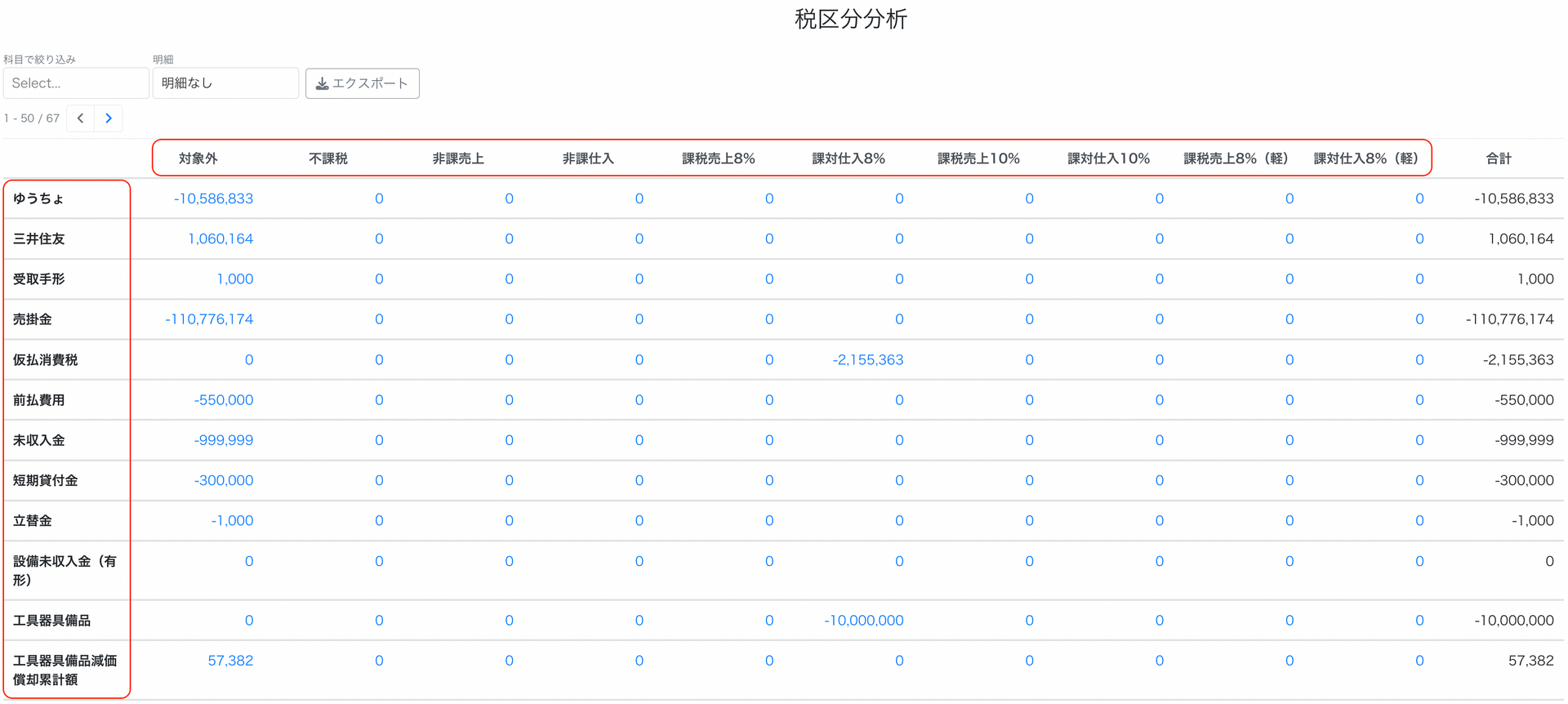The width and height of the screenshot is (1568, 704).
Task: Click the エクスポート export button
Action: click(x=363, y=83)
